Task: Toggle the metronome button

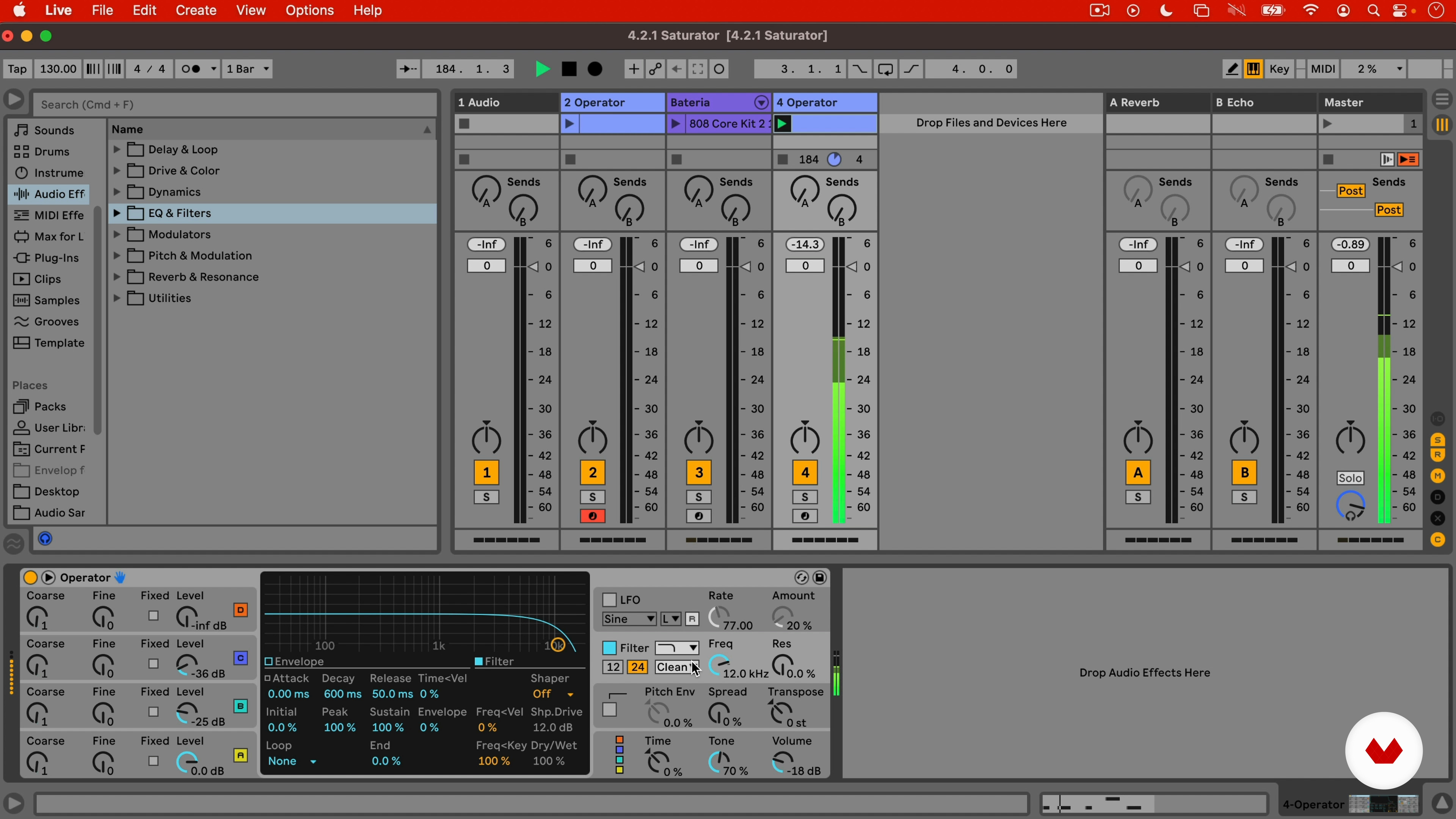Action: [197, 69]
